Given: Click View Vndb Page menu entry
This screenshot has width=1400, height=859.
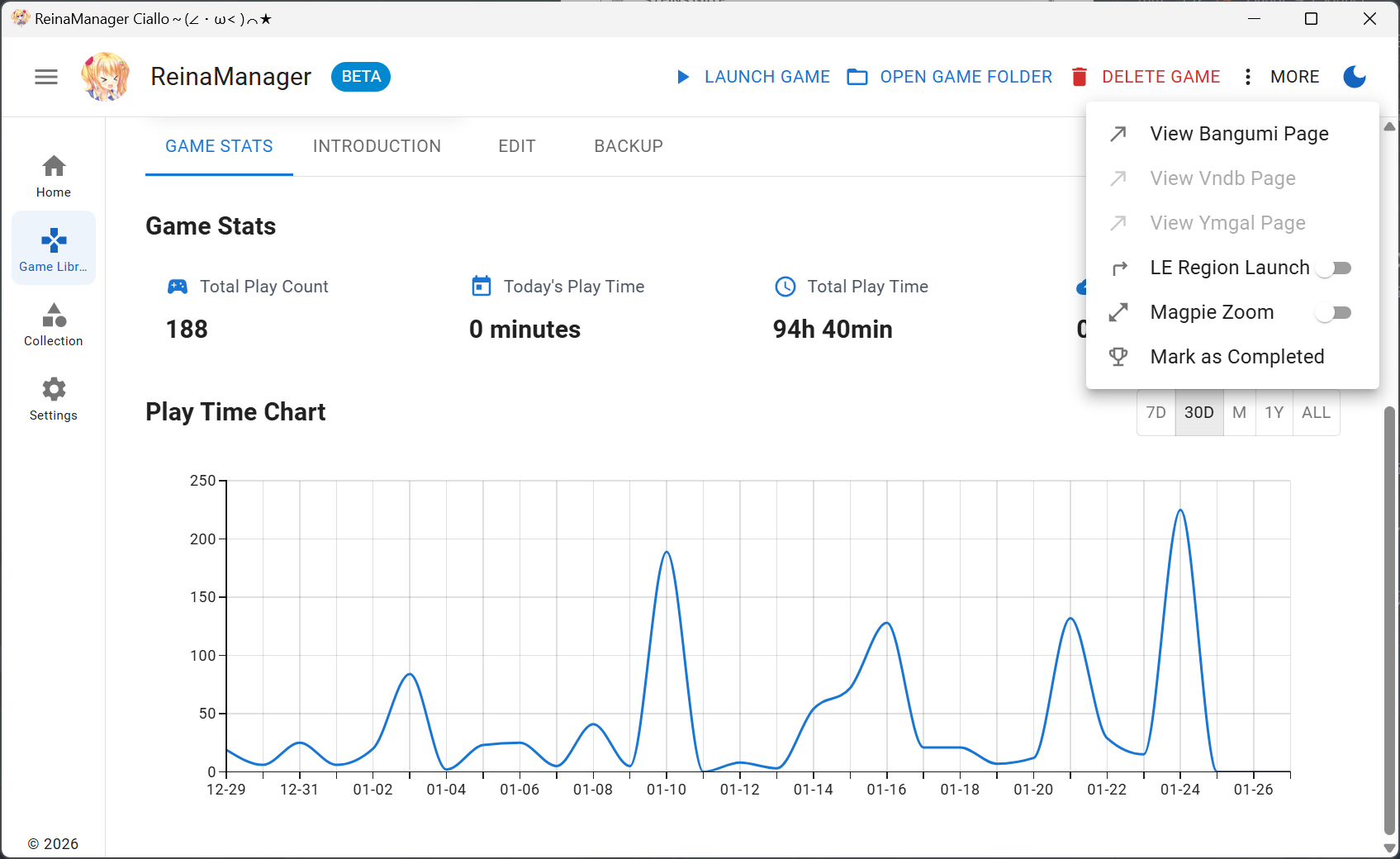Looking at the screenshot, I should coord(1232,178).
